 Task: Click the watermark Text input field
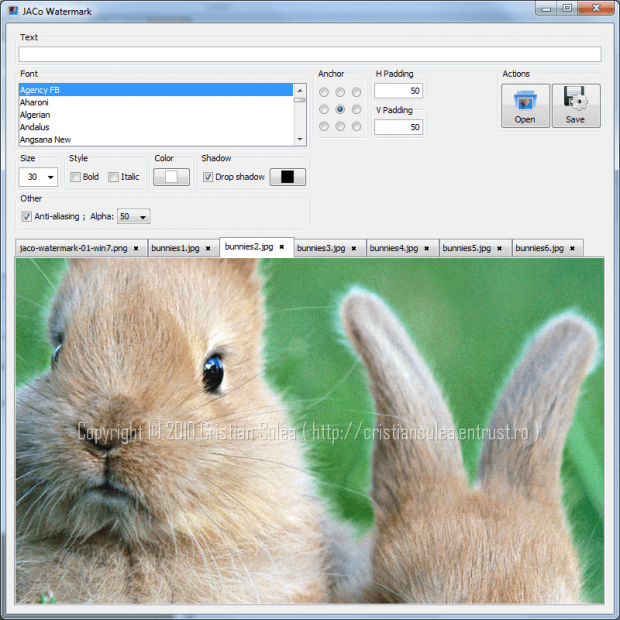pos(309,54)
